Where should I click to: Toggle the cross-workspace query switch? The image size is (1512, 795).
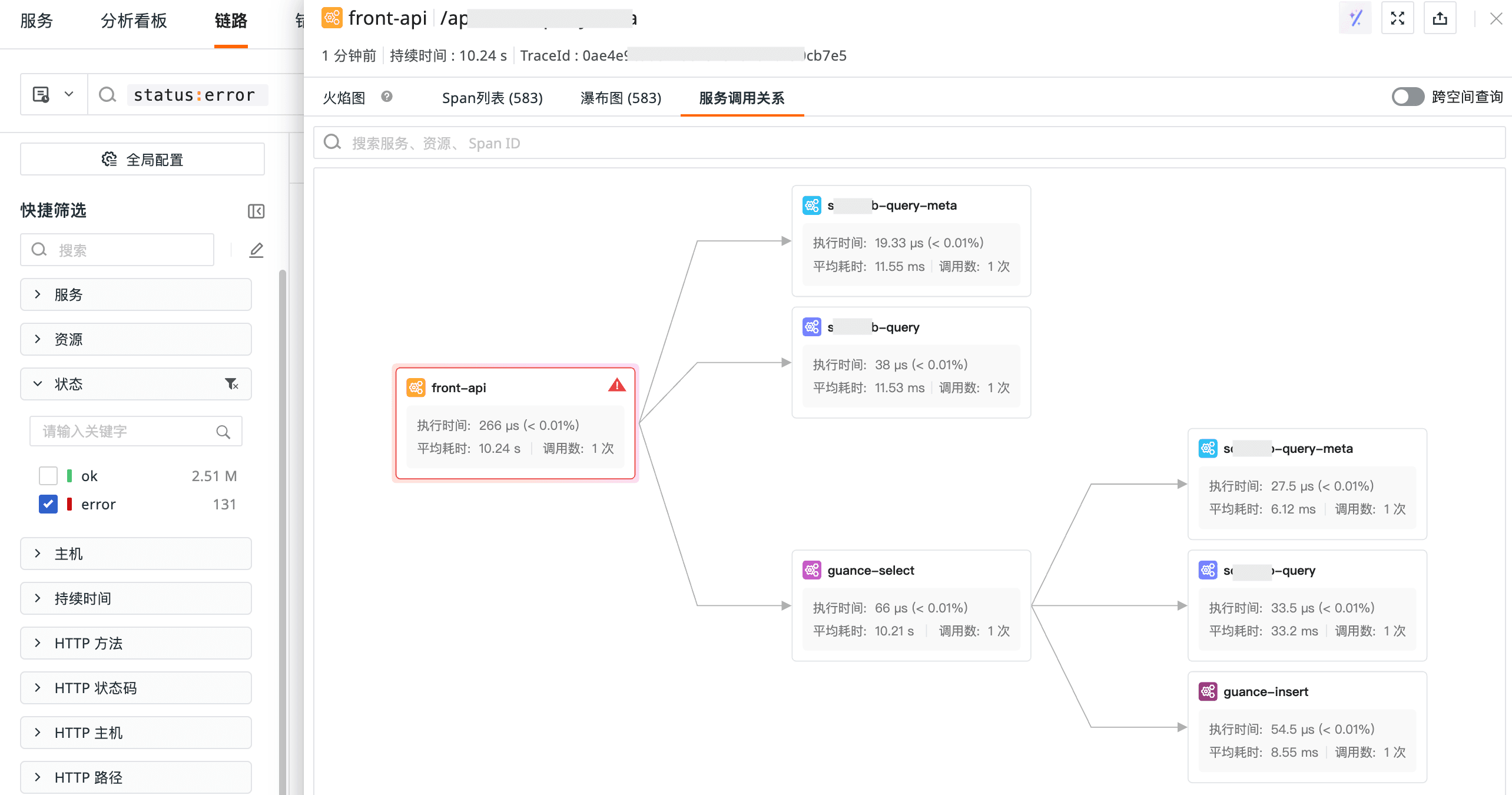tap(1407, 97)
